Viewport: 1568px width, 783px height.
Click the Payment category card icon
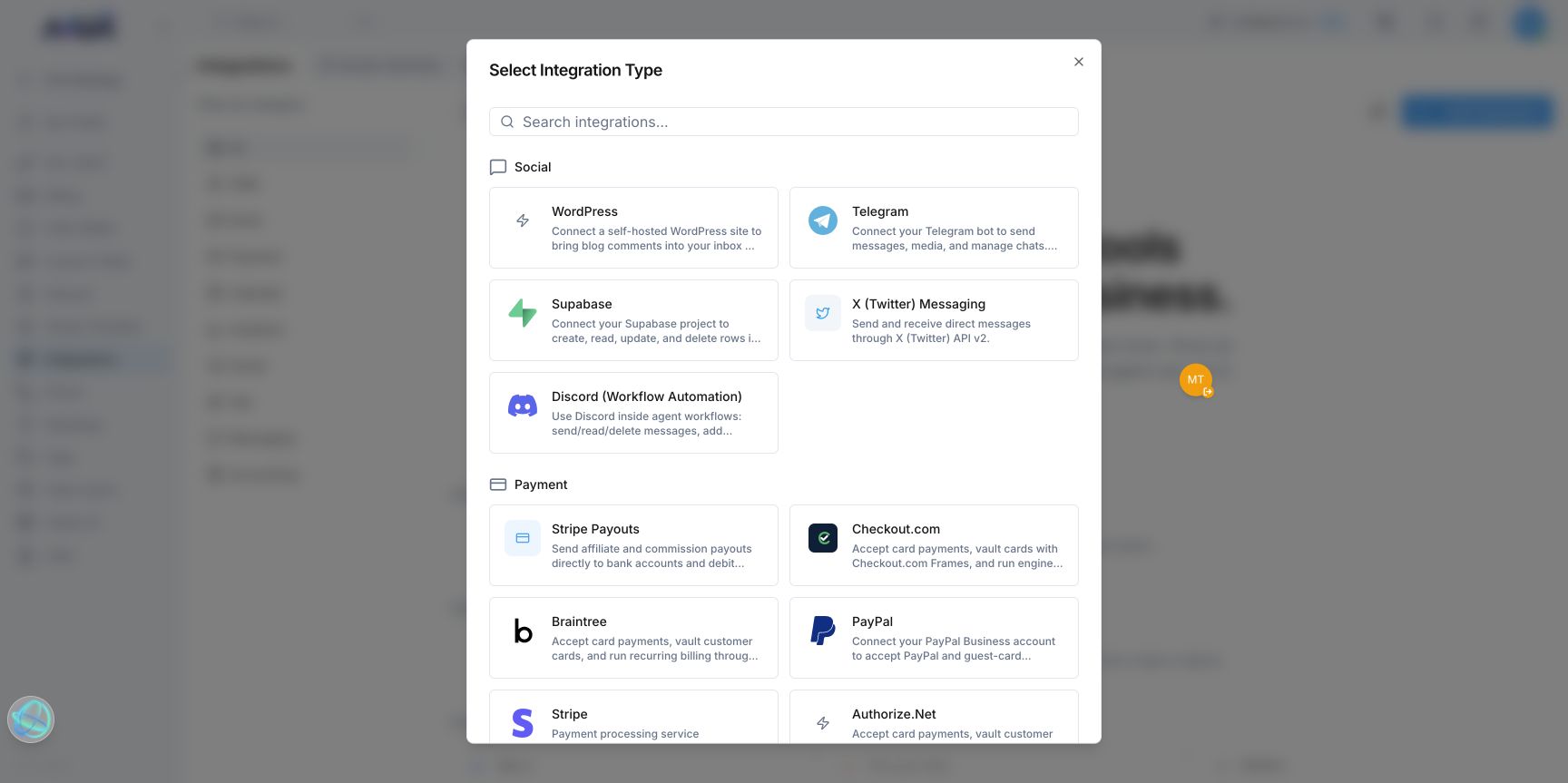point(498,484)
